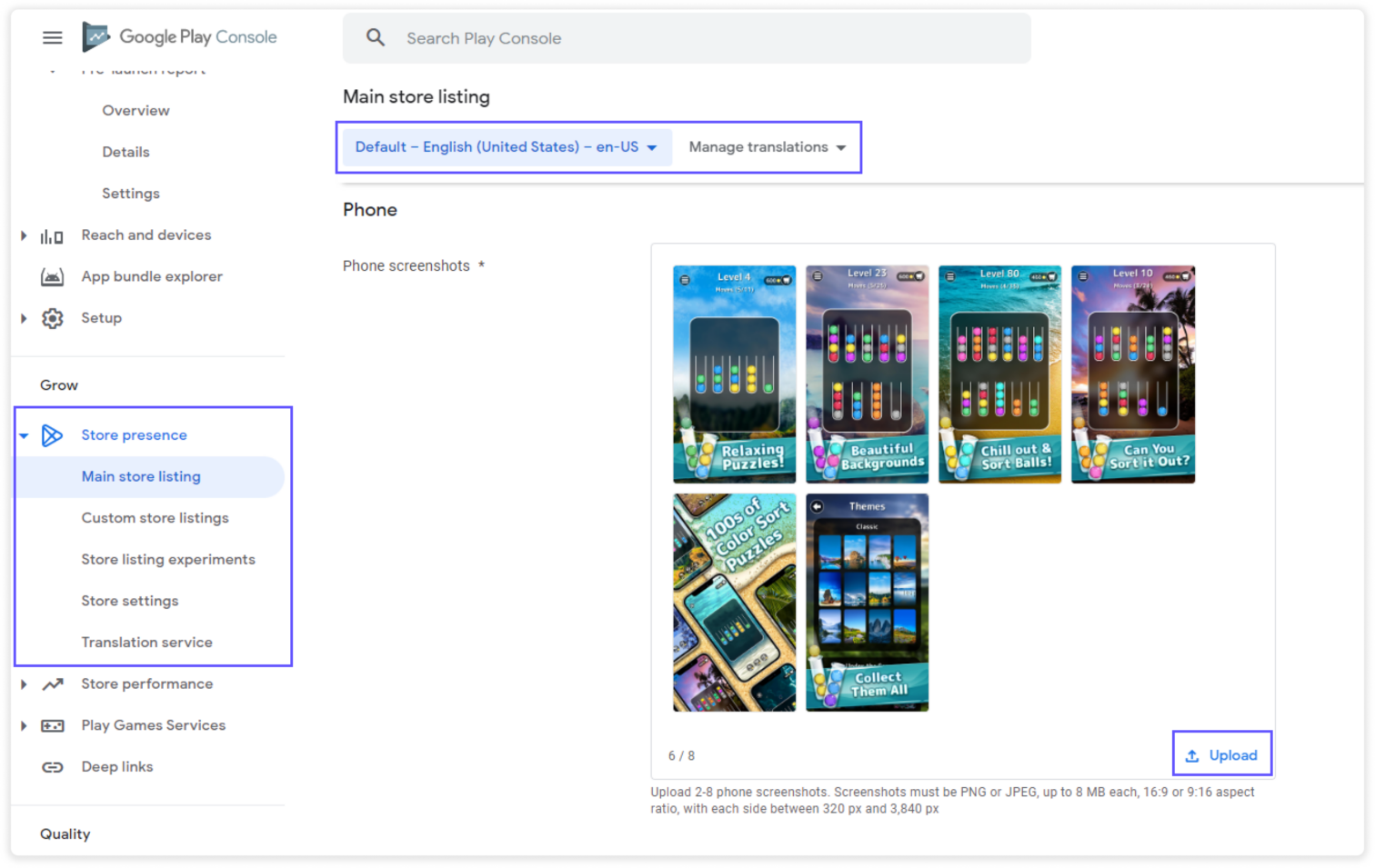The image size is (1375, 868).
Task: Click the Upload button for screenshots
Action: (x=1221, y=753)
